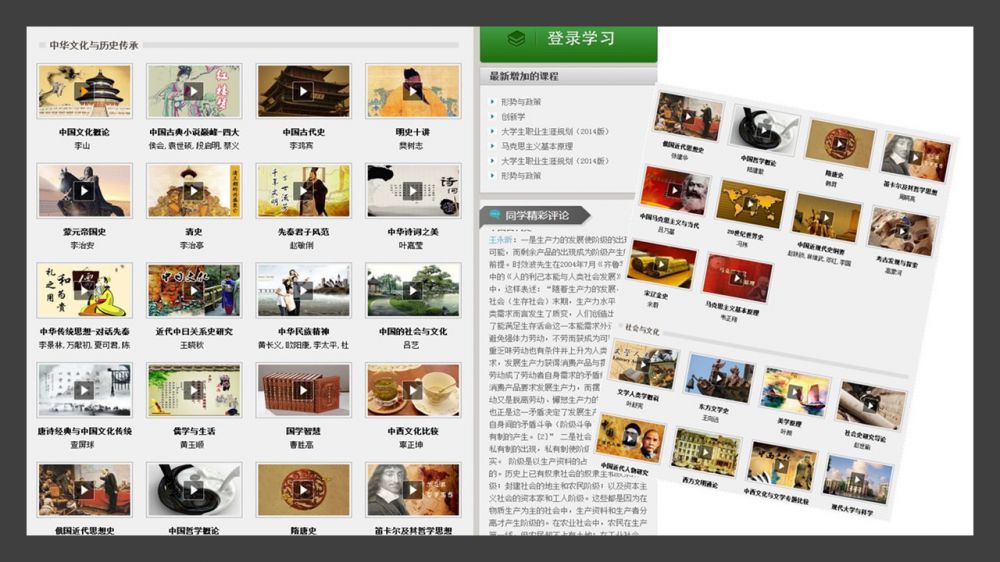The height and width of the screenshot is (562, 1000).
Task: Select the 唐诗经典与中国文化传统 course thumbnail
Action: (x=84, y=390)
